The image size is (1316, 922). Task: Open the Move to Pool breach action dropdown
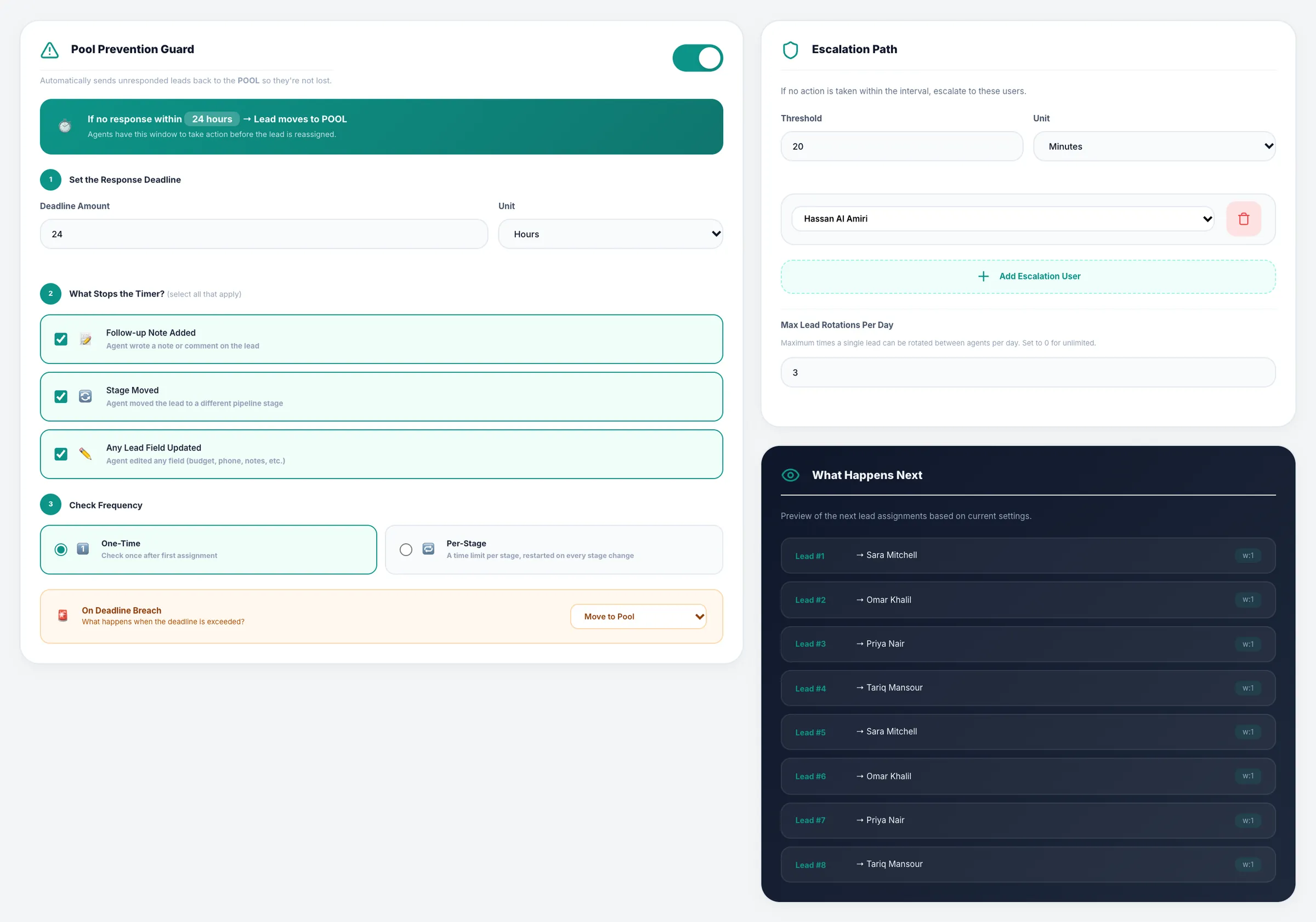click(638, 617)
